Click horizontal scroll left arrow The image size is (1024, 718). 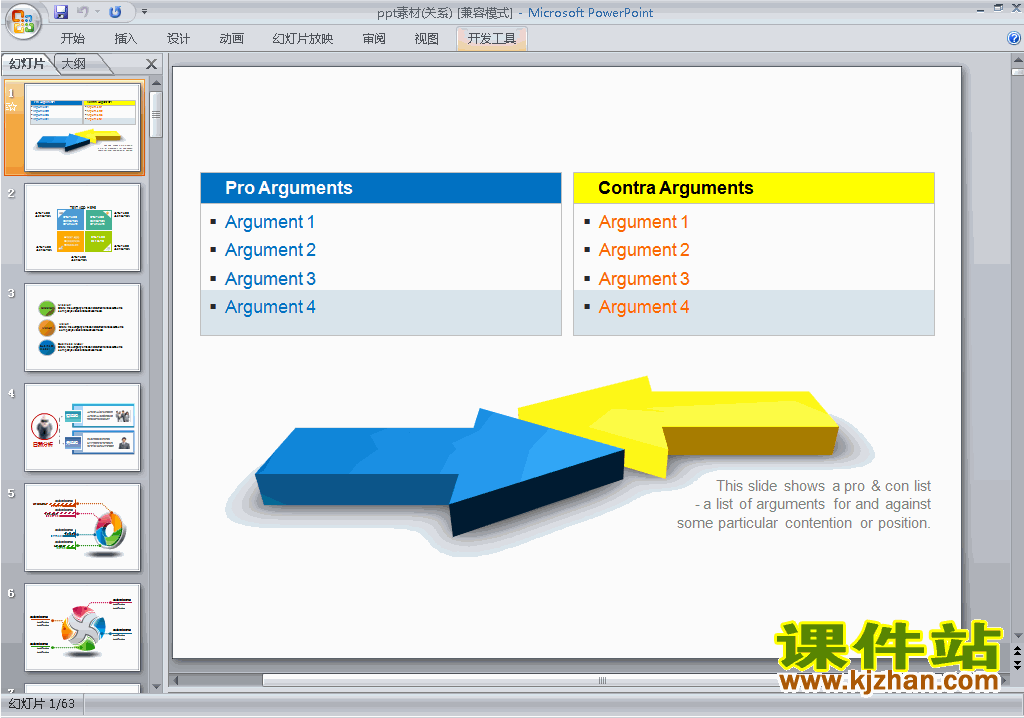175,680
